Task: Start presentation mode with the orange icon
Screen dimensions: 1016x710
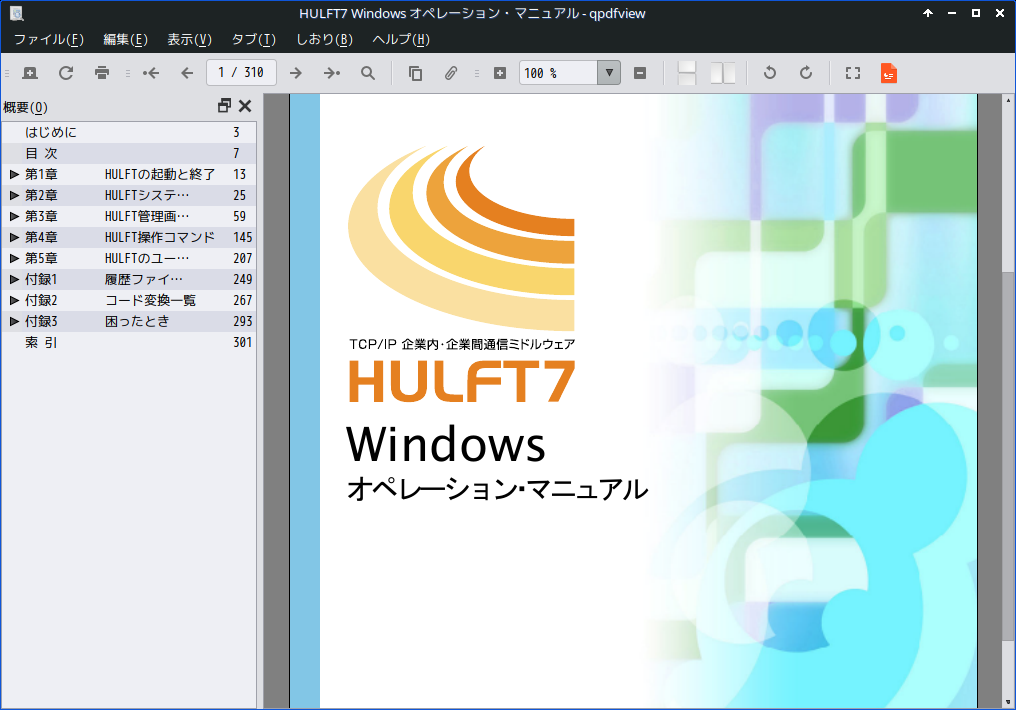Action: point(889,73)
